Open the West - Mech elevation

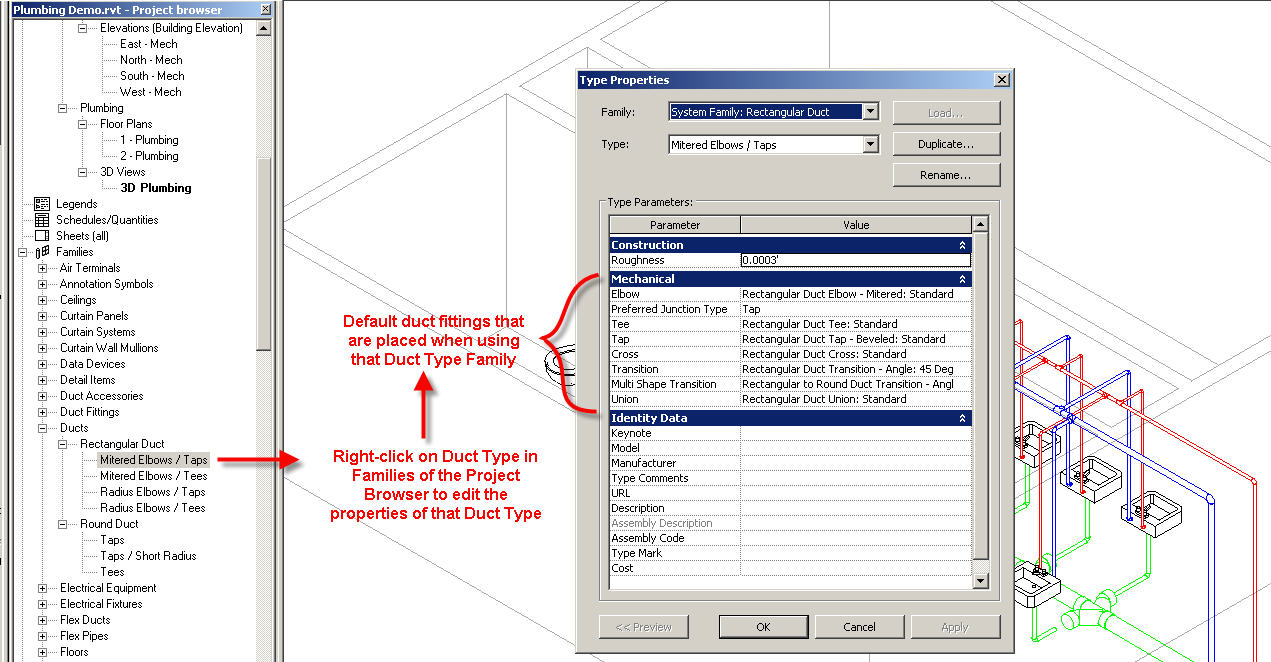click(150, 92)
